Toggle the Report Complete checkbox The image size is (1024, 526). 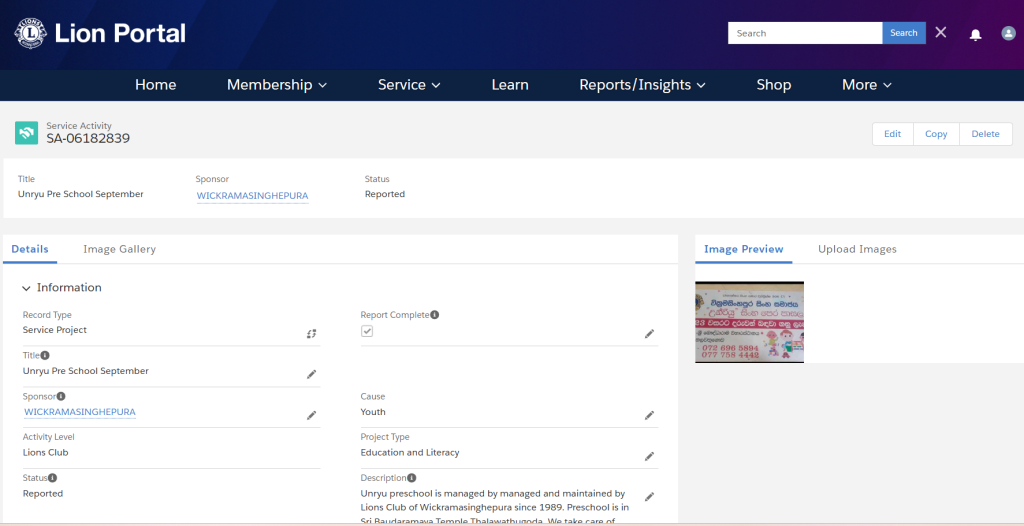tap(367, 331)
